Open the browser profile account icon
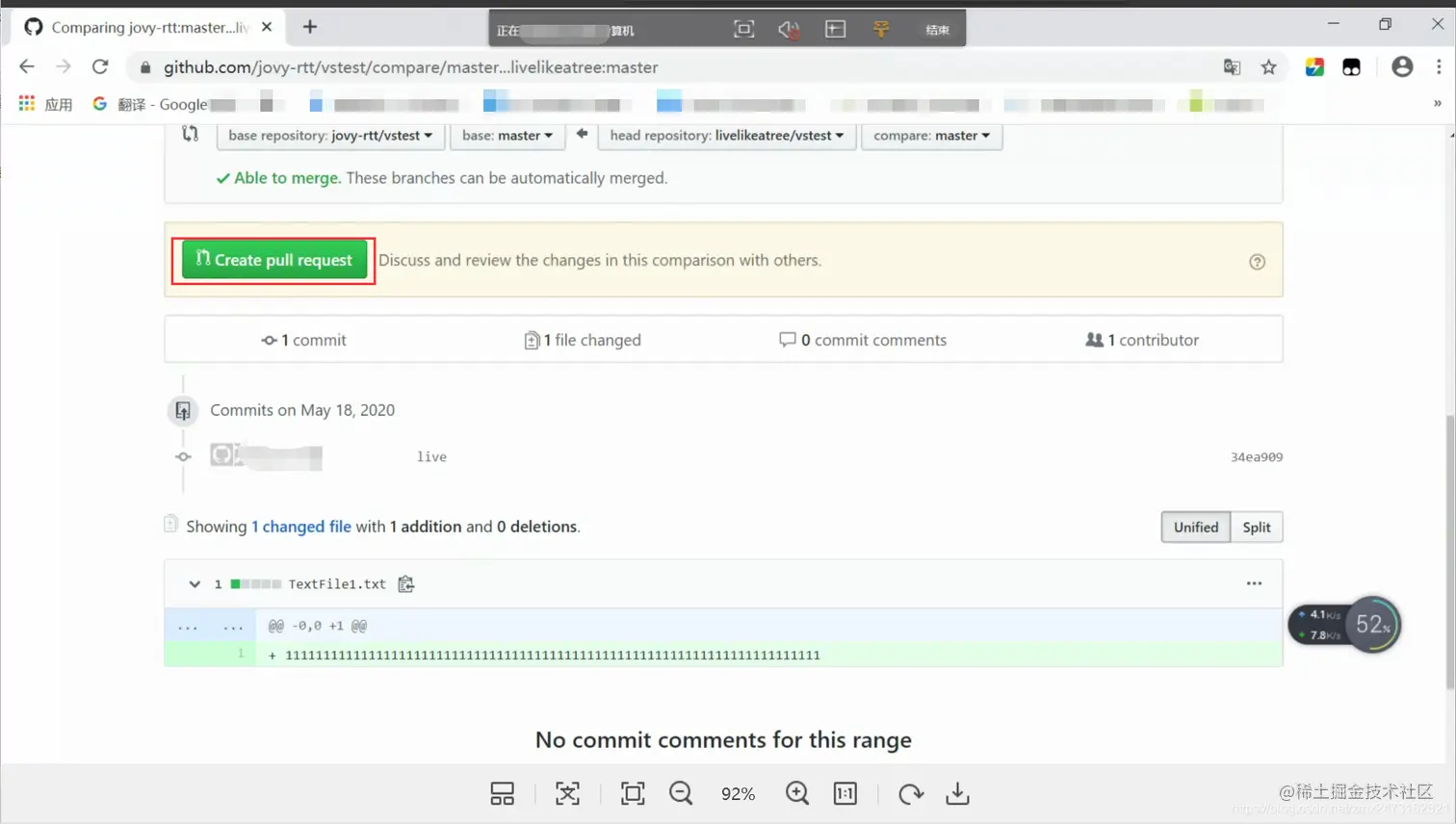The width and height of the screenshot is (1456, 824). click(1402, 66)
